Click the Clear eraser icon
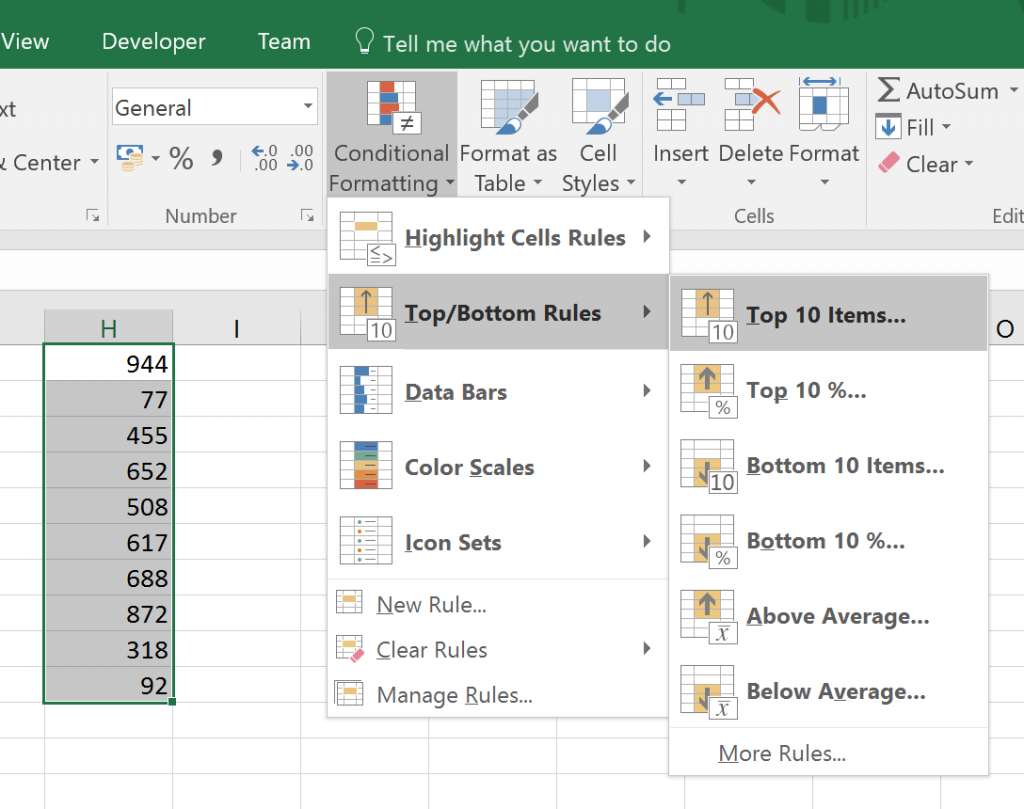Viewport: 1024px width, 809px height. (x=889, y=163)
